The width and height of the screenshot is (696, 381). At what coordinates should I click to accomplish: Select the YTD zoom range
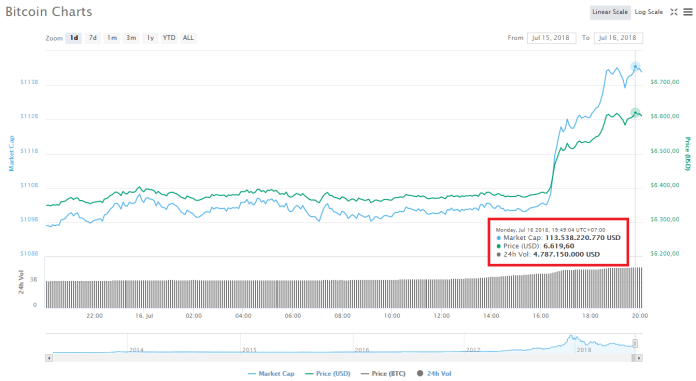(169, 38)
